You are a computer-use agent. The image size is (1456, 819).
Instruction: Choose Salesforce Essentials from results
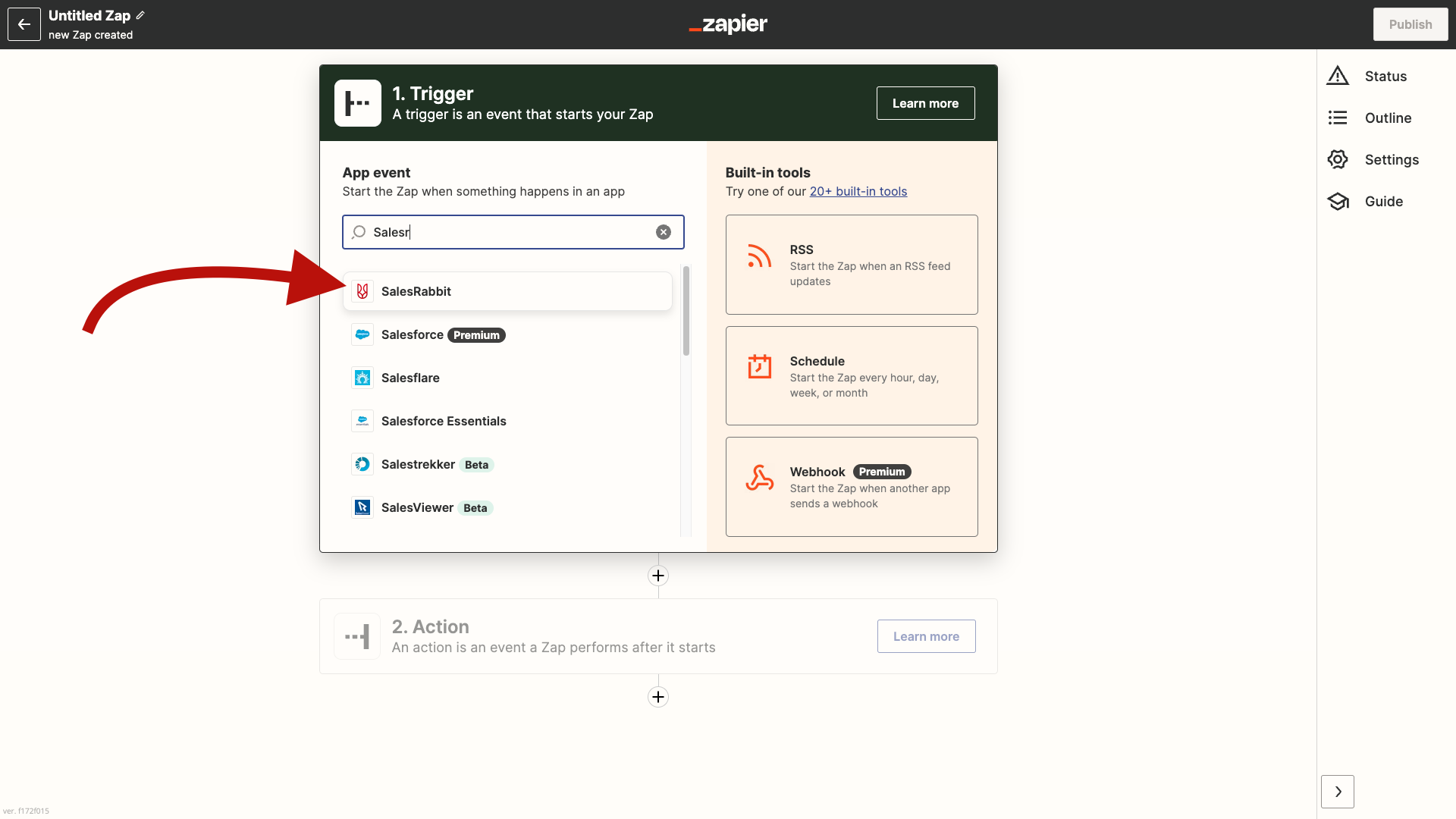(x=507, y=421)
